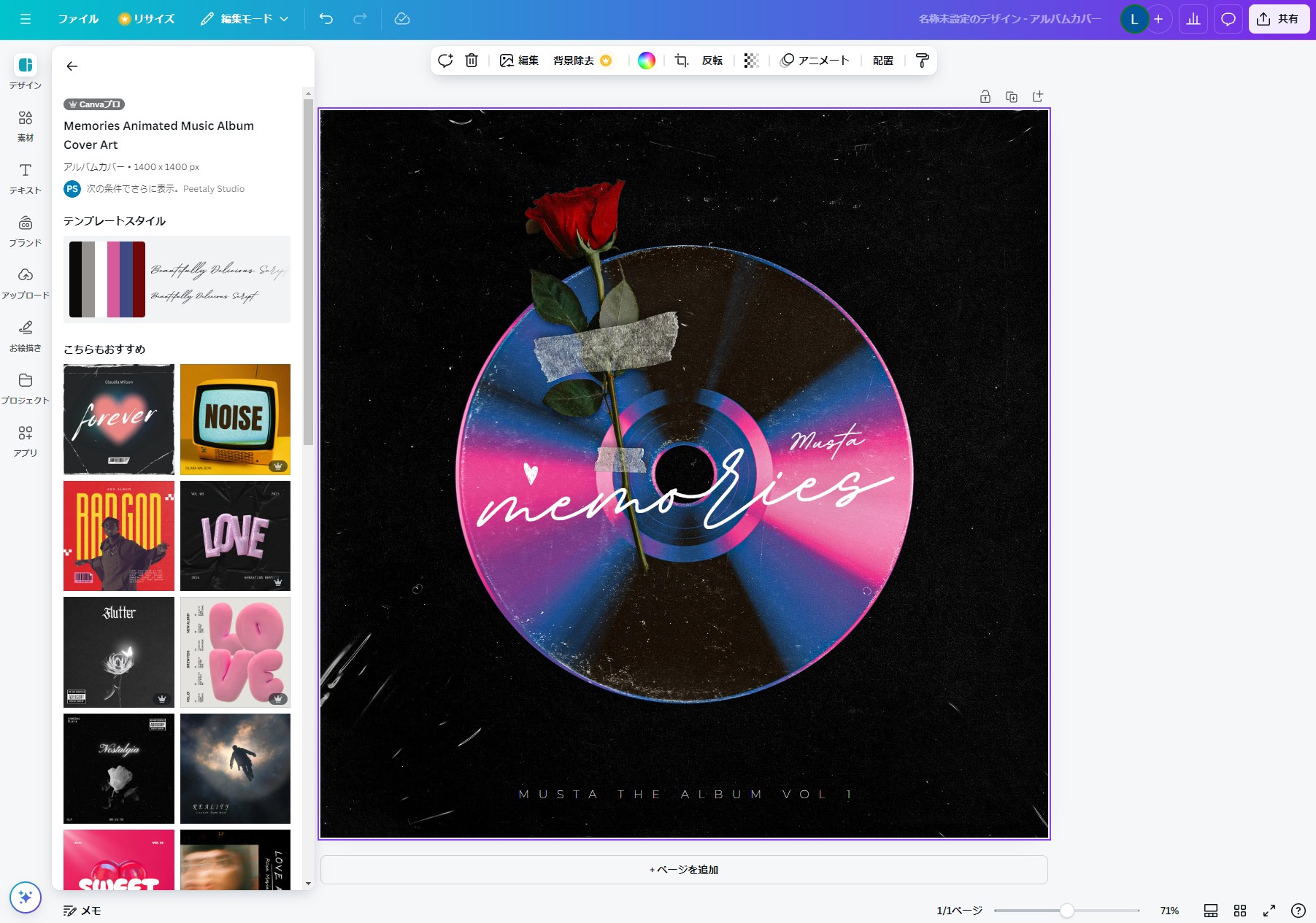Open the L profile avatar
This screenshot has height=923, width=1316.
[x=1134, y=19]
